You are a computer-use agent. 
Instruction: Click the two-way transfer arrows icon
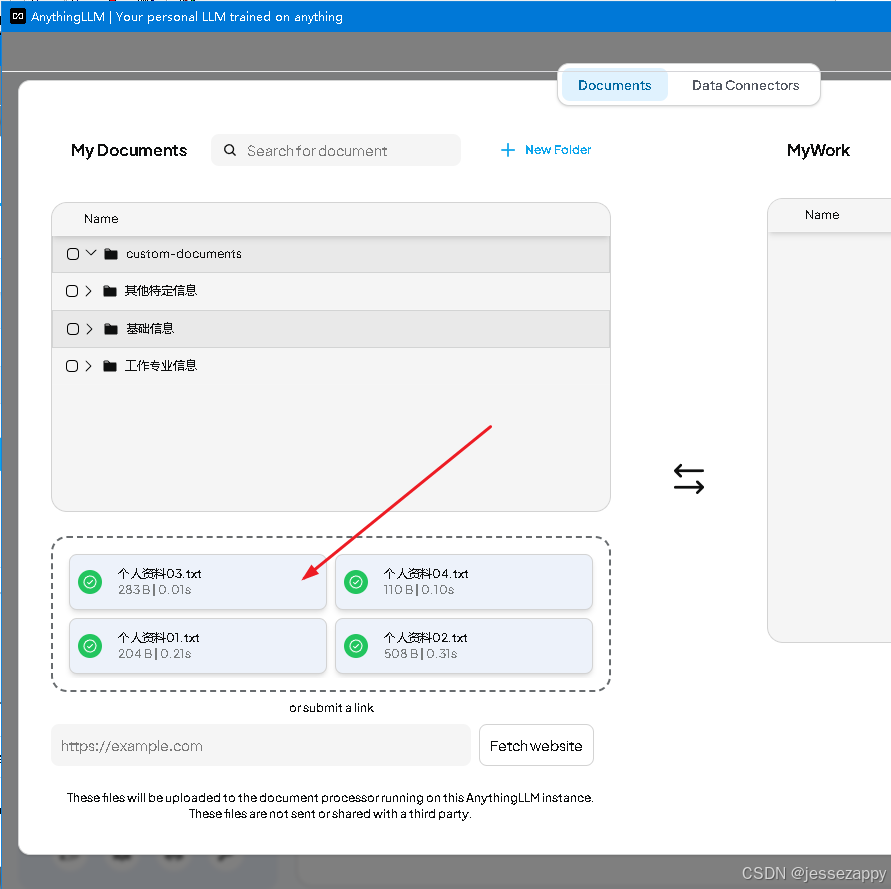[689, 479]
